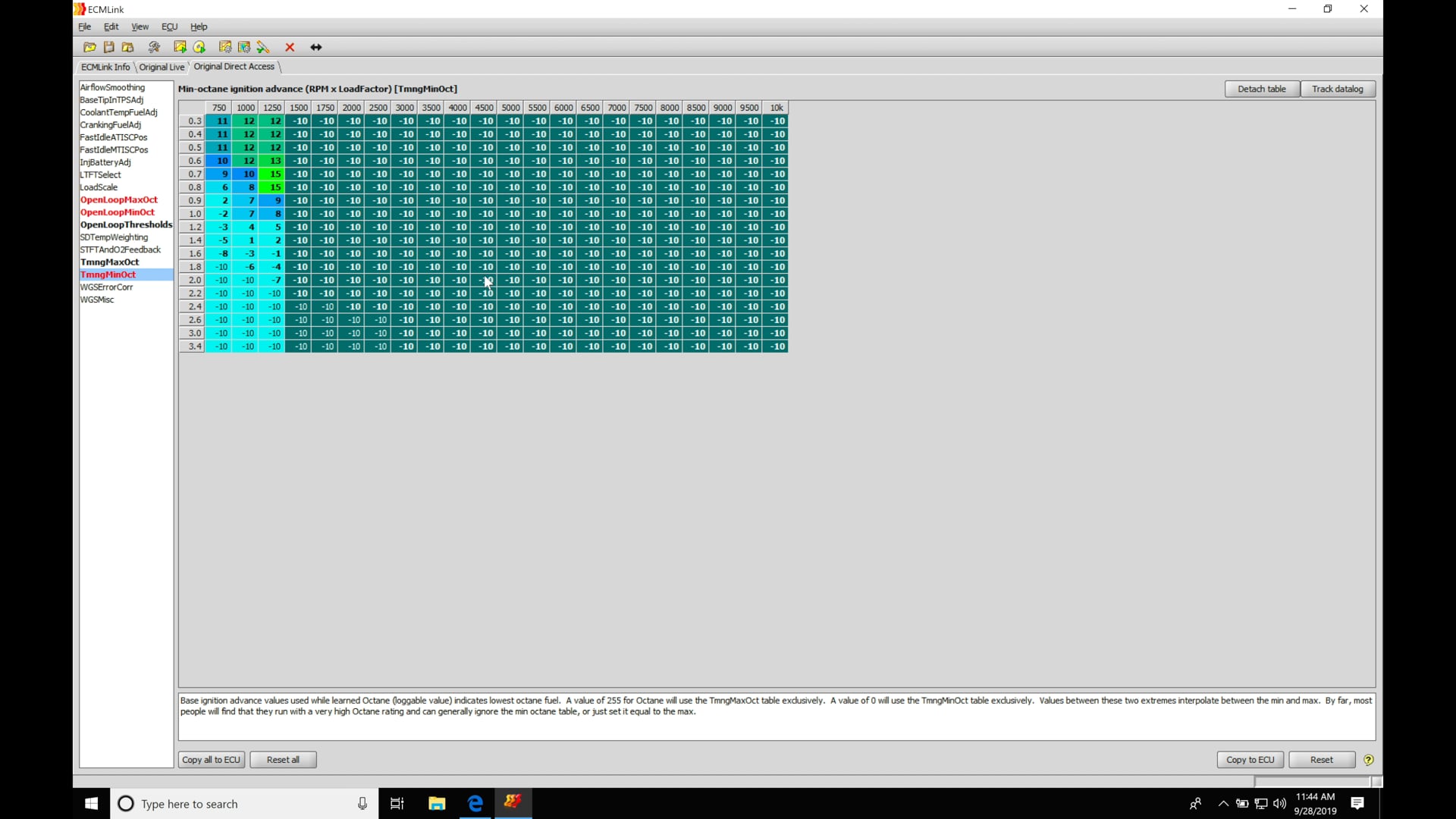
Task: Click the wrench with green checkmark icon
Action: [x=263, y=47]
